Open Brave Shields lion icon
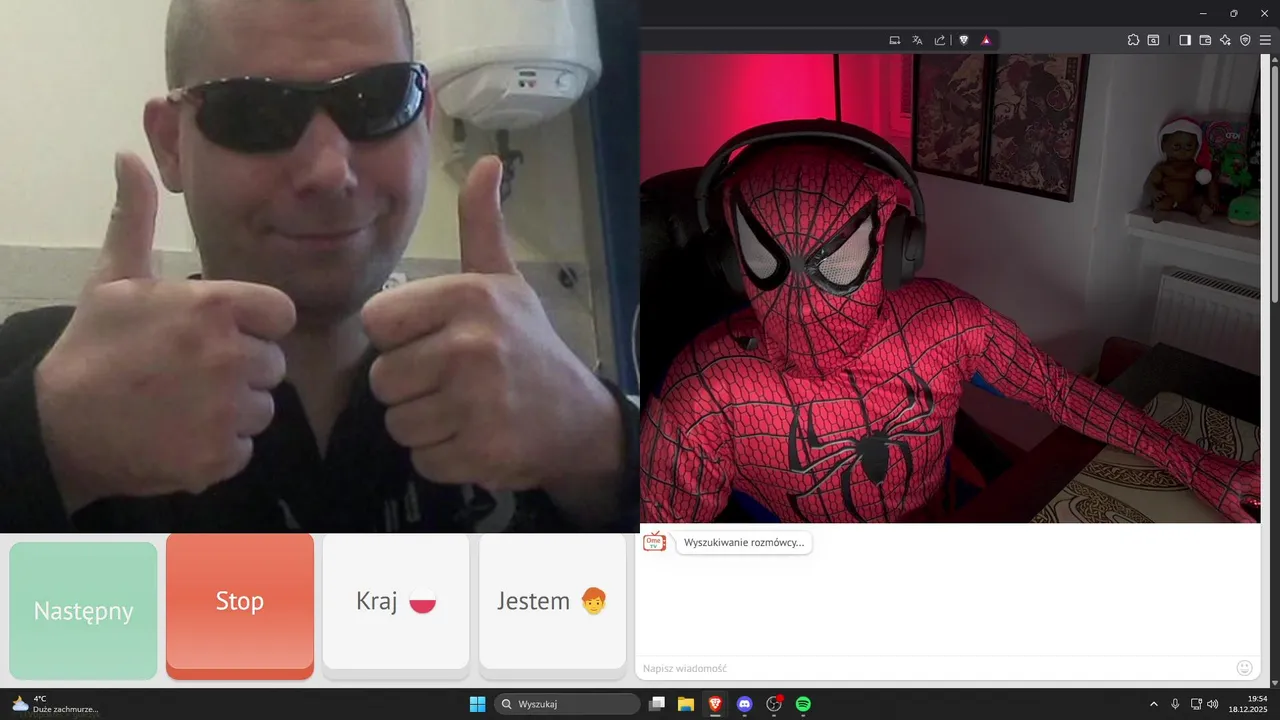This screenshot has height=720, width=1280. [x=964, y=40]
